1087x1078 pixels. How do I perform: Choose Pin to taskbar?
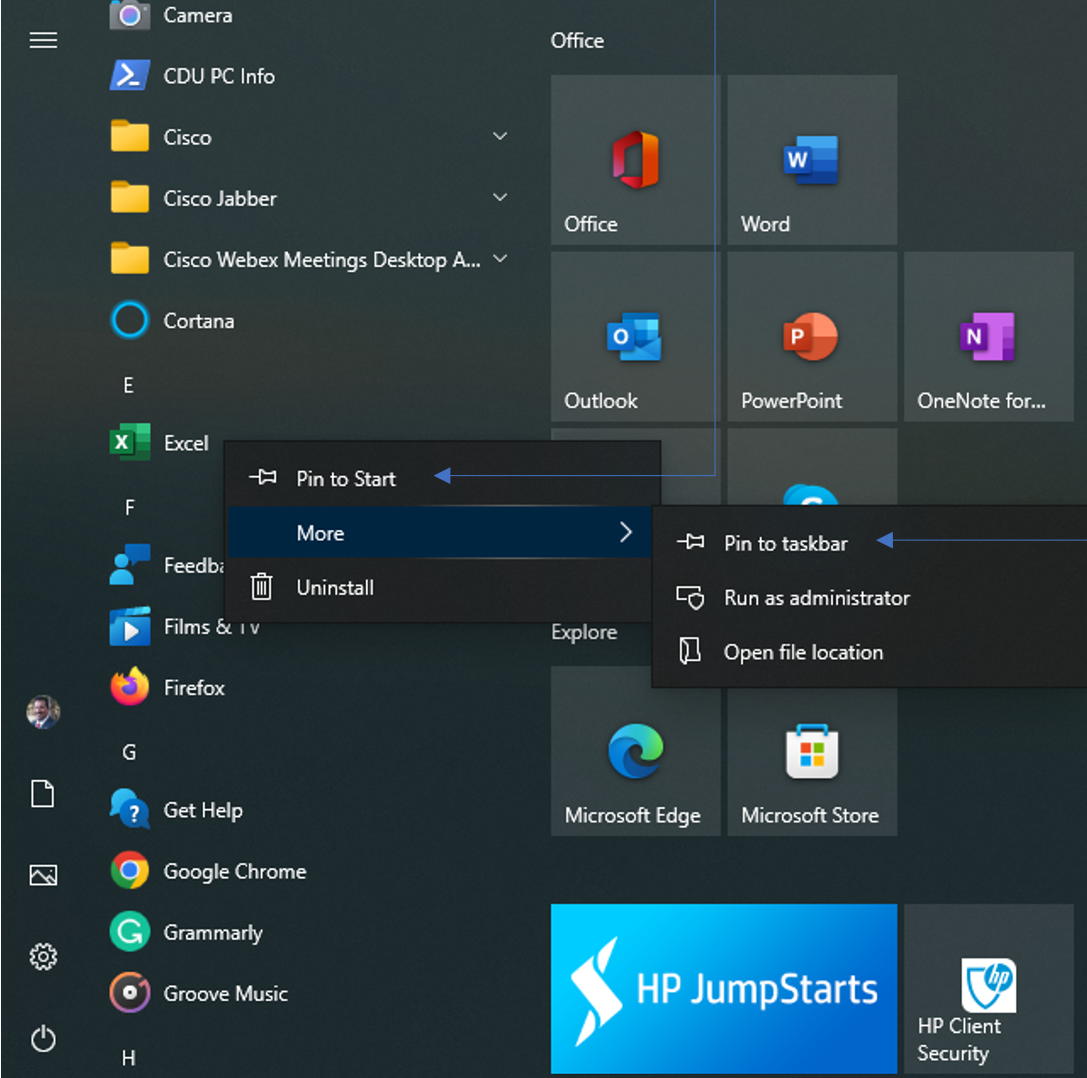[x=871, y=543]
